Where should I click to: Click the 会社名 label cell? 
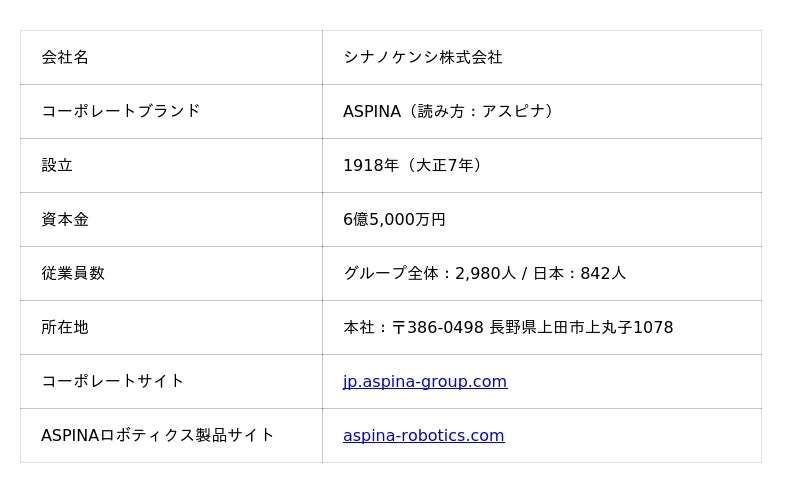65,58
